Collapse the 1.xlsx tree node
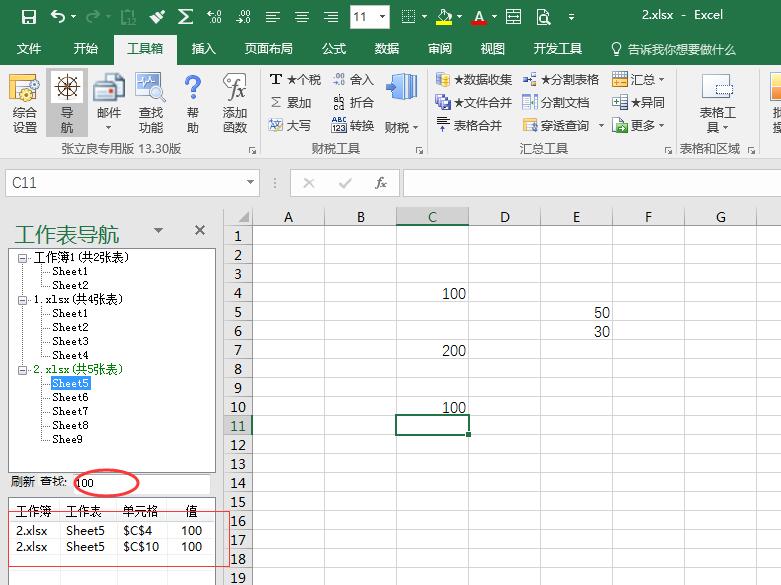781x585 pixels. 23,300
